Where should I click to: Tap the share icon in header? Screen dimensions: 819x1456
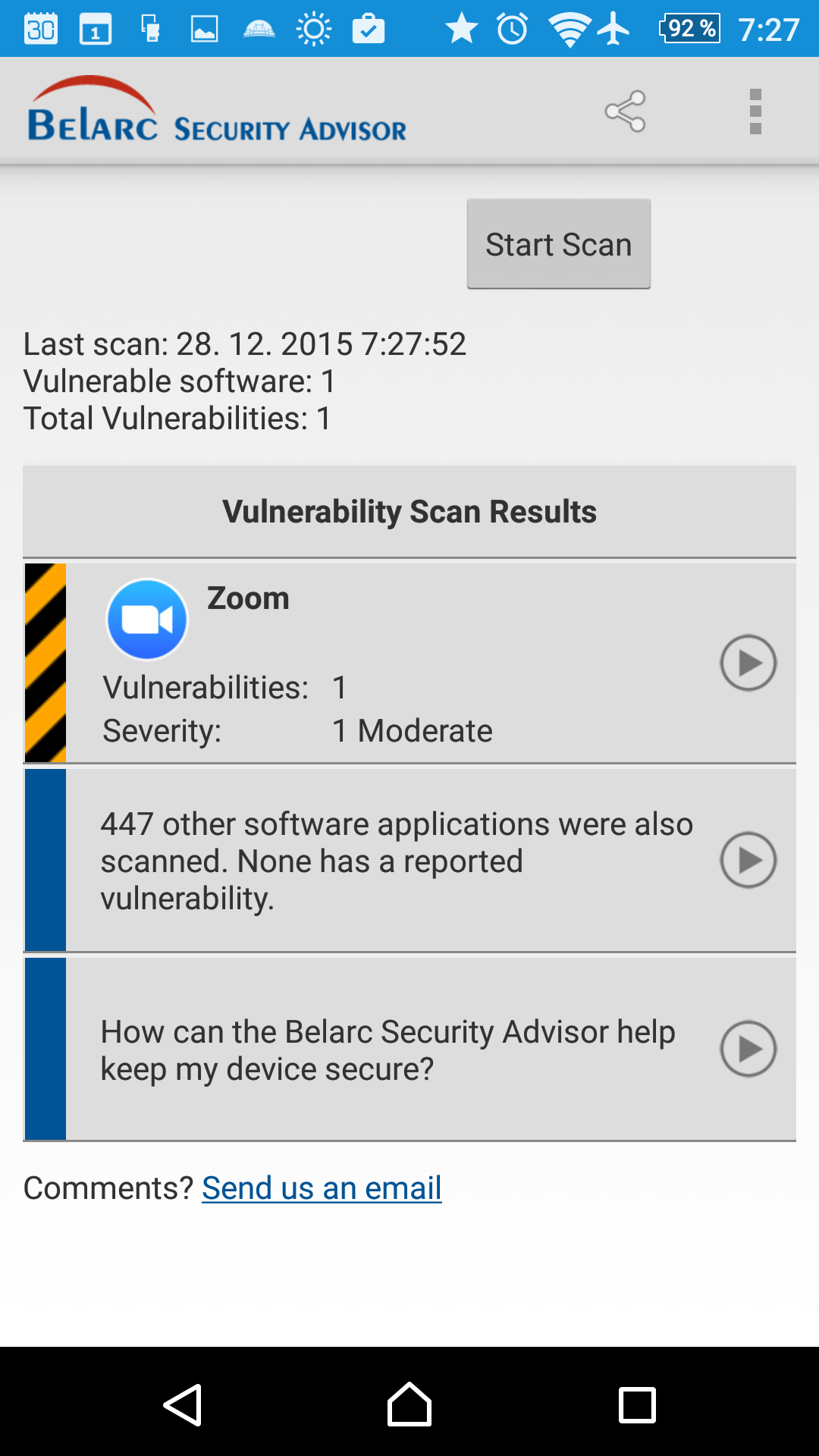pyautogui.click(x=626, y=111)
